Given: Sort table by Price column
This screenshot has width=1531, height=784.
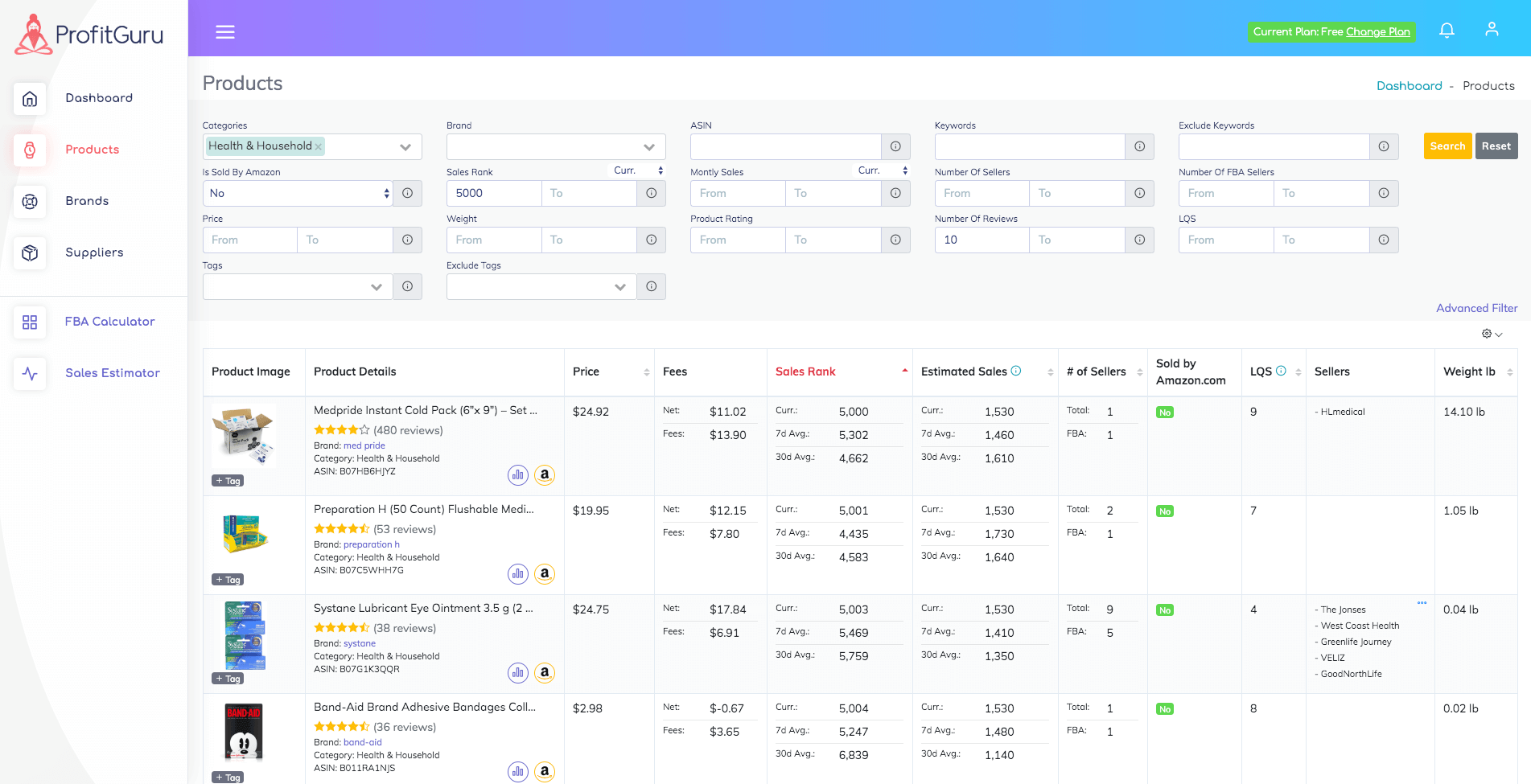Looking at the screenshot, I should tap(646, 372).
